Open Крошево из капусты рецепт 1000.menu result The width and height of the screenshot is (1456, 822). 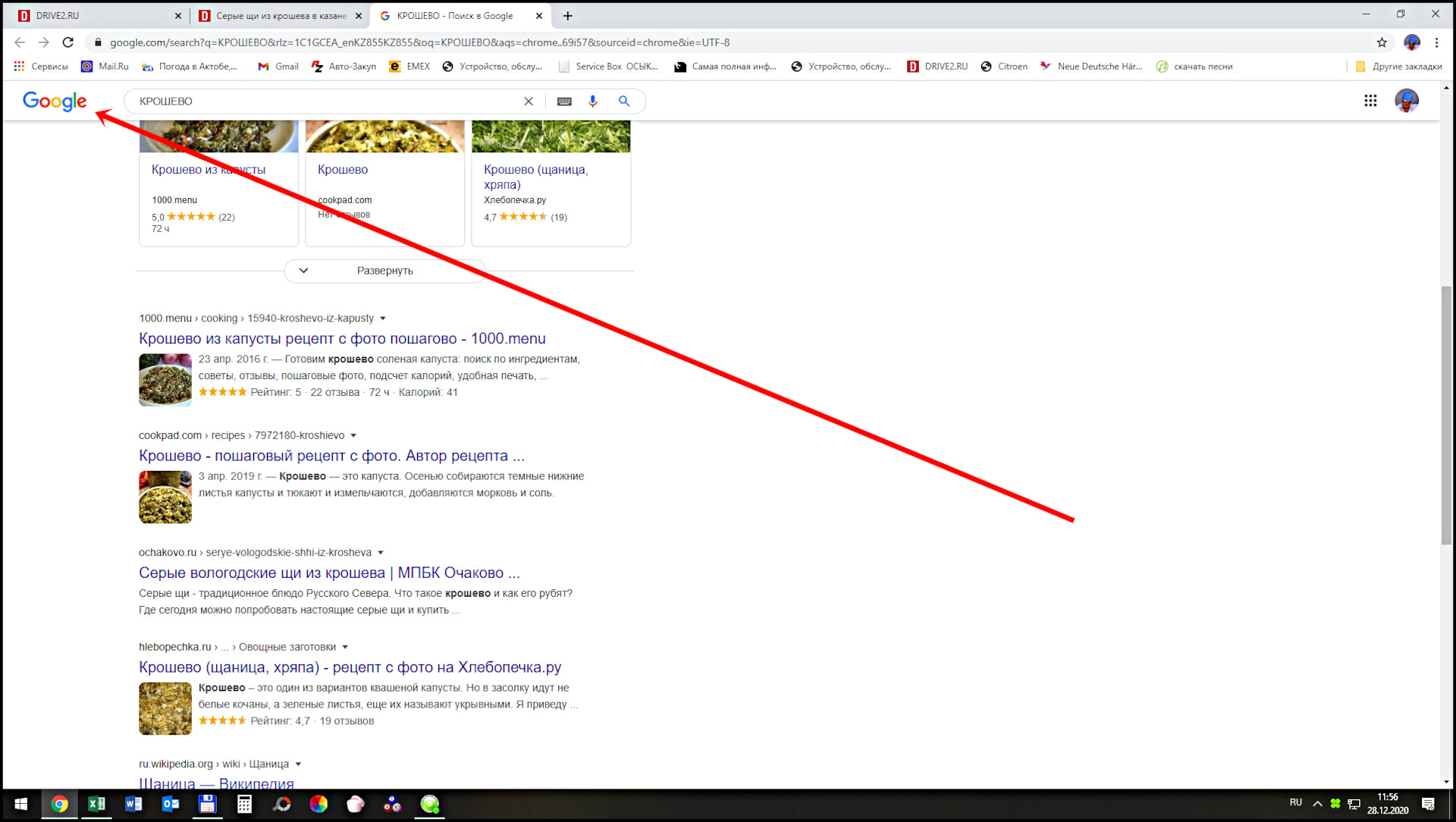[x=342, y=339]
